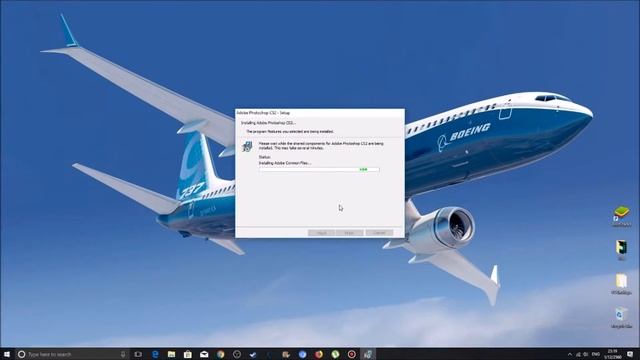
Task: Open the Windows Start menu
Action: 7,354
